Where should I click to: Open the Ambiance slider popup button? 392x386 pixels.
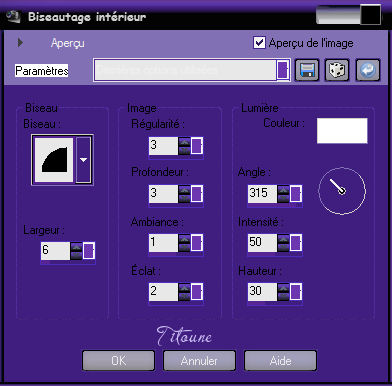(197, 243)
